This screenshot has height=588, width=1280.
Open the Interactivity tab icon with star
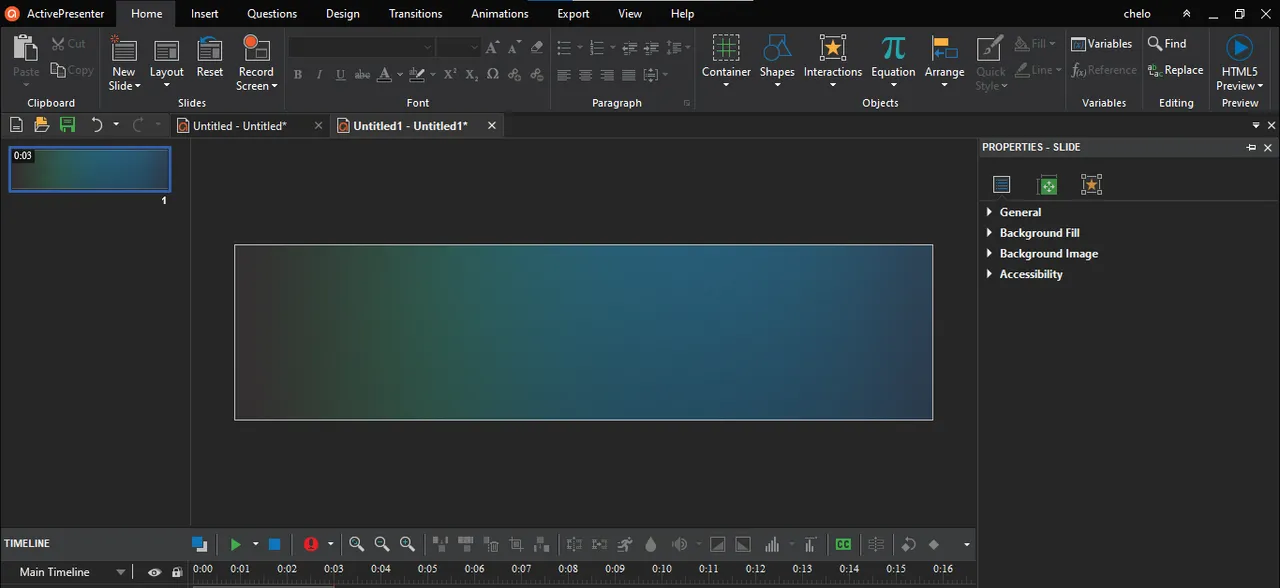point(1091,184)
